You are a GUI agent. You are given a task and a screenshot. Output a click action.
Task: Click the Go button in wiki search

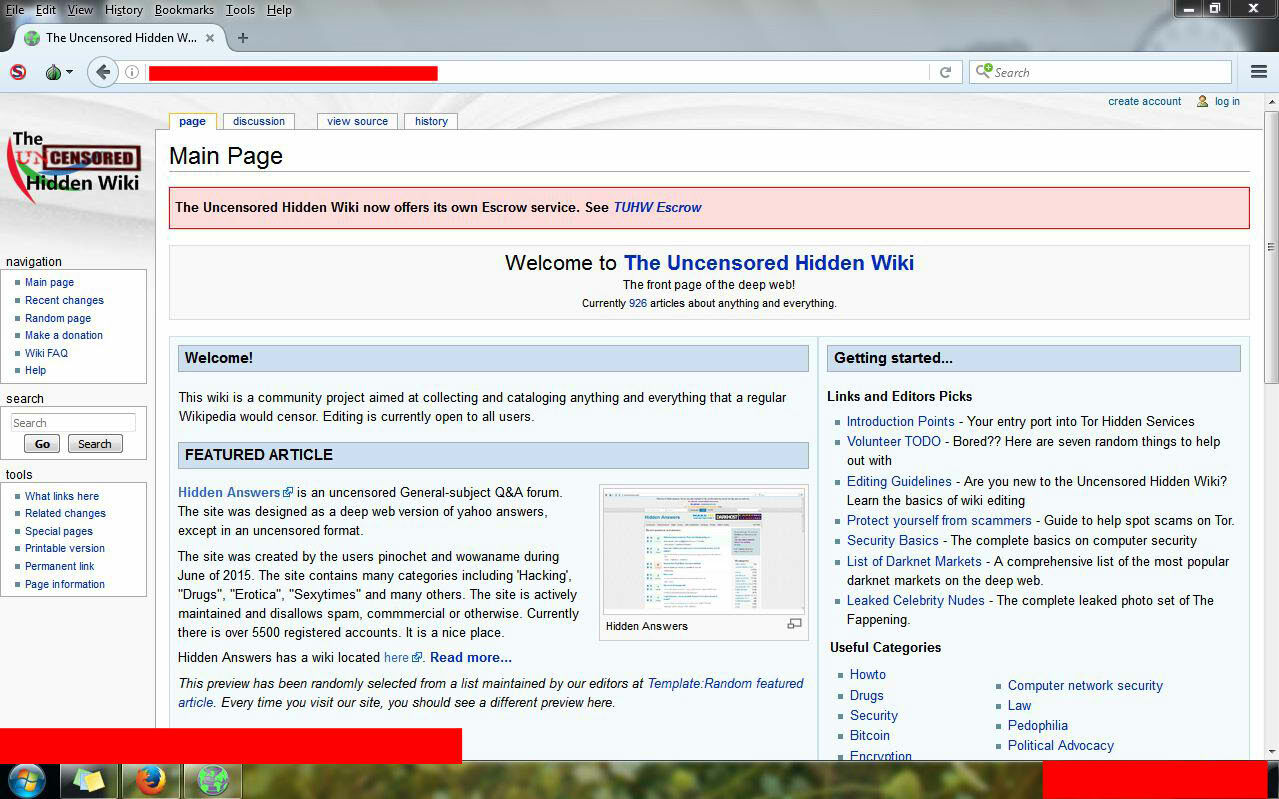click(x=42, y=444)
